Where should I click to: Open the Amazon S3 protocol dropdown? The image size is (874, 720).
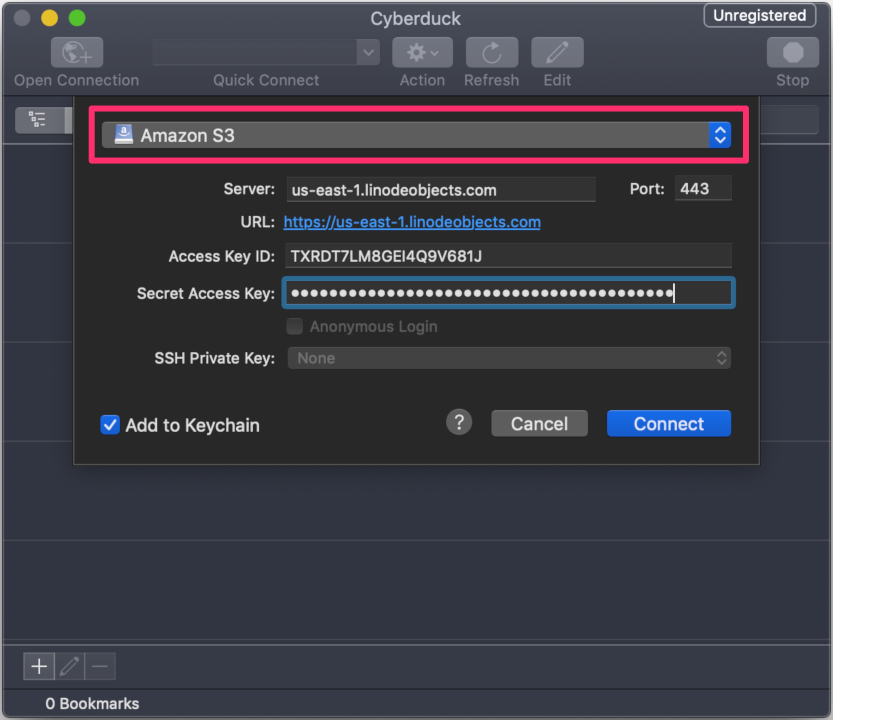coord(420,135)
